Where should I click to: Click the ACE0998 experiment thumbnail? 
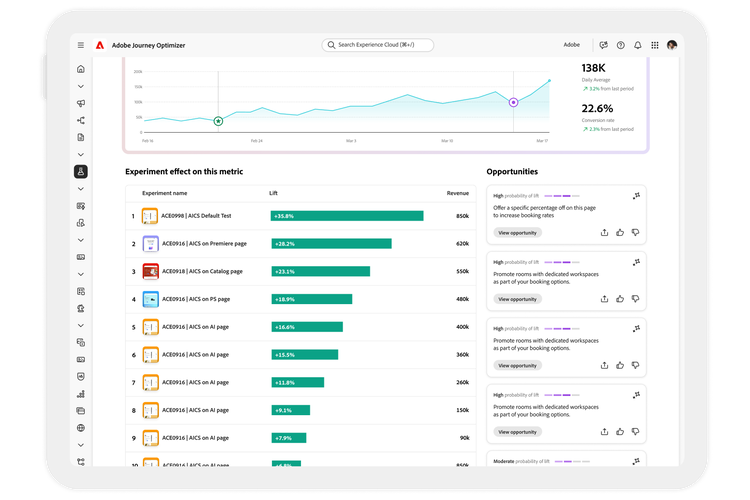(150, 216)
